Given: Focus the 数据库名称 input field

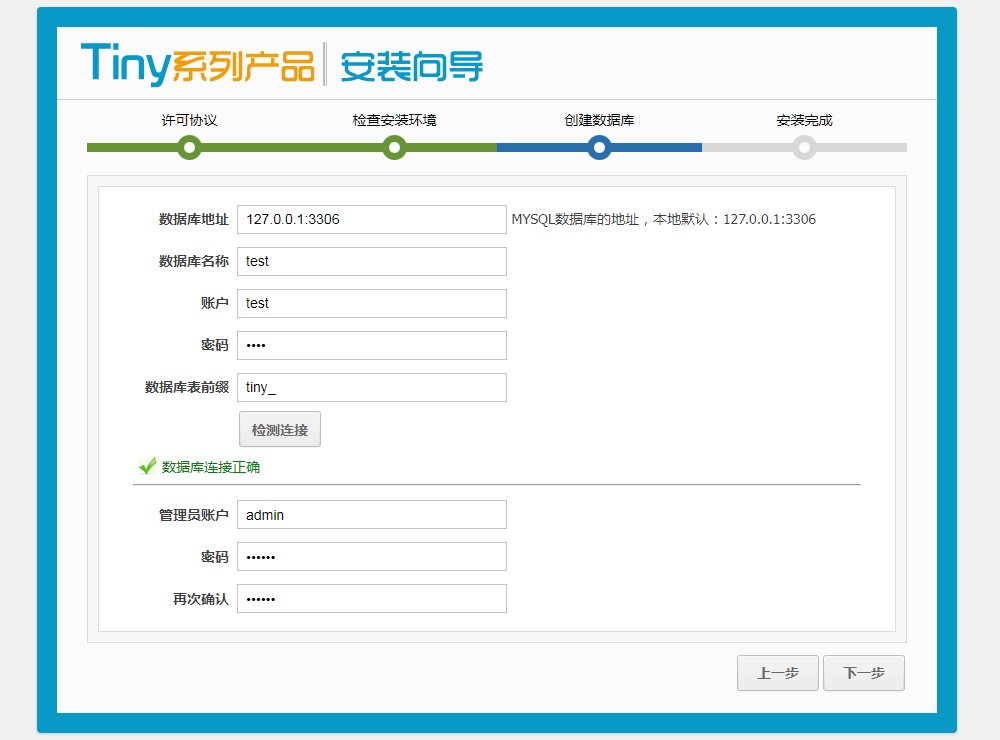Looking at the screenshot, I should tap(372, 262).
